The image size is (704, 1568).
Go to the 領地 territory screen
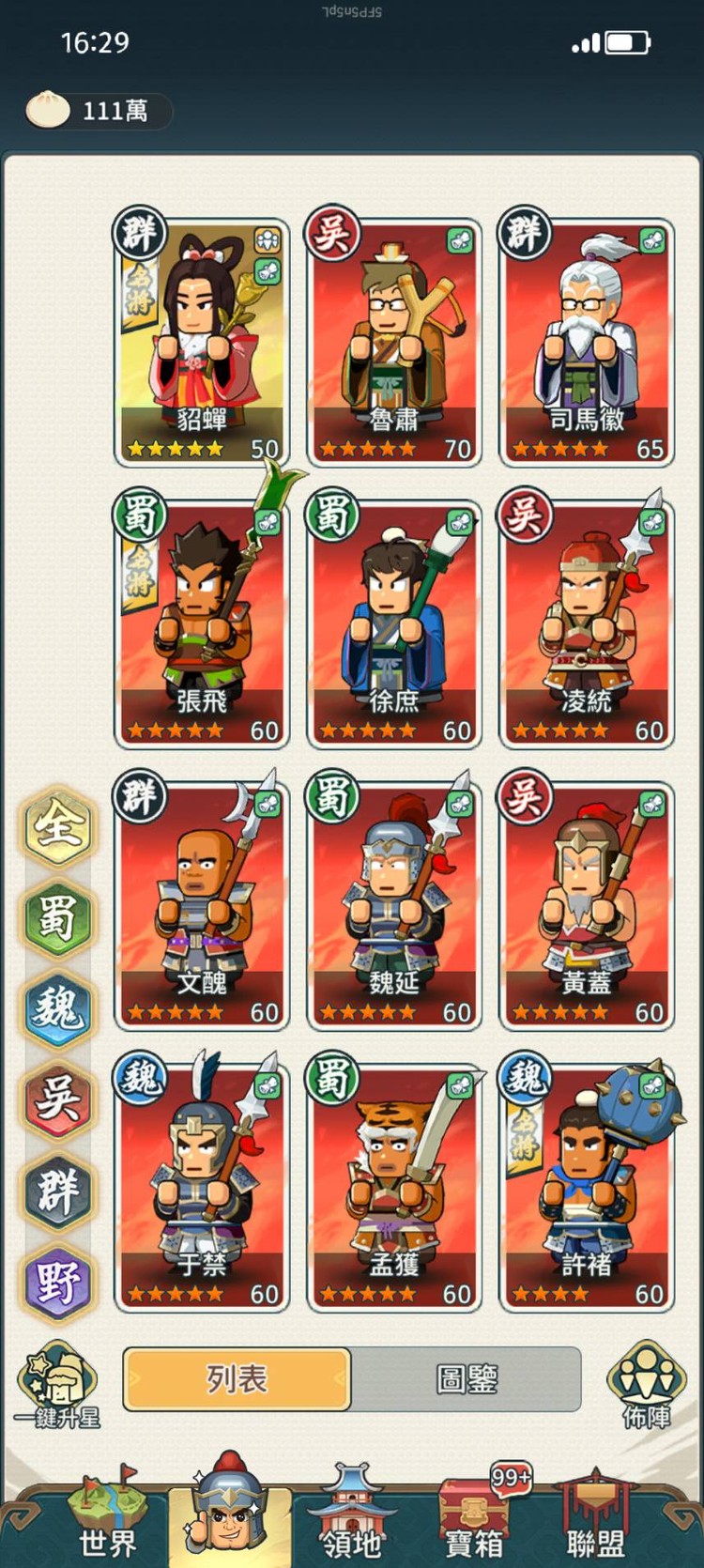click(351, 1514)
